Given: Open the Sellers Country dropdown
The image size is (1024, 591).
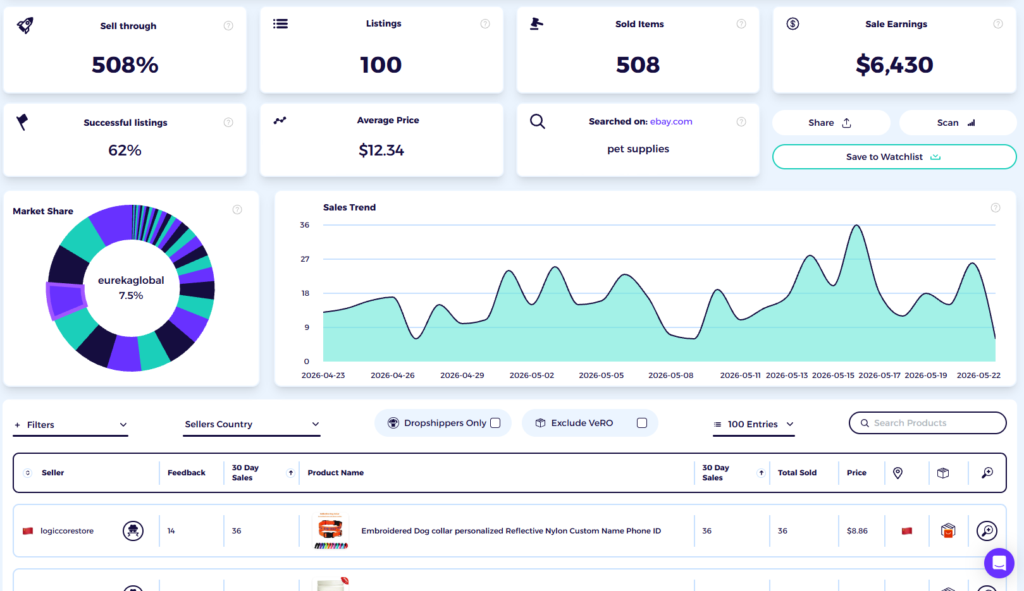Looking at the screenshot, I should click(251, 424).
